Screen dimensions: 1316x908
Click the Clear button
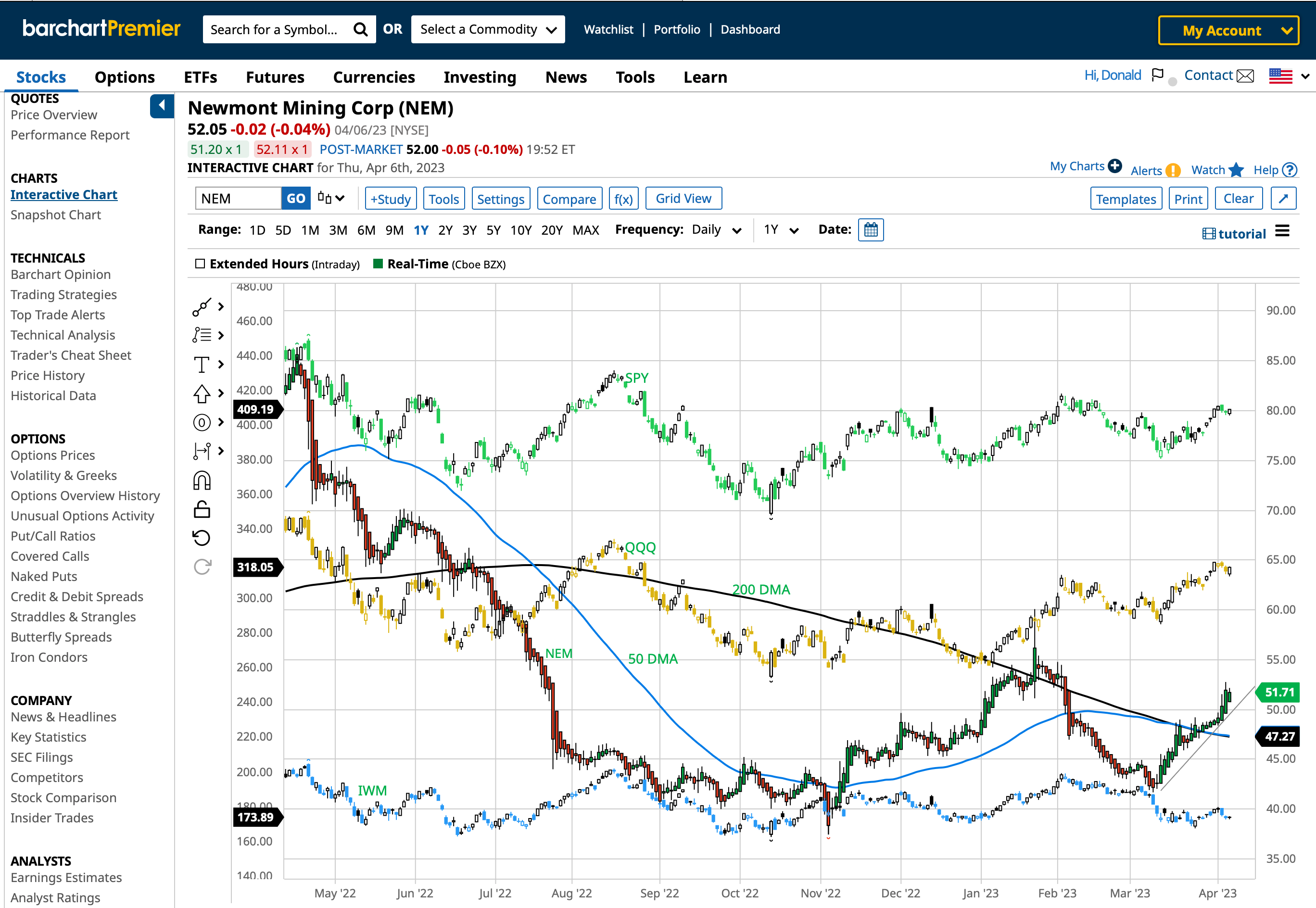point(1238,199)
